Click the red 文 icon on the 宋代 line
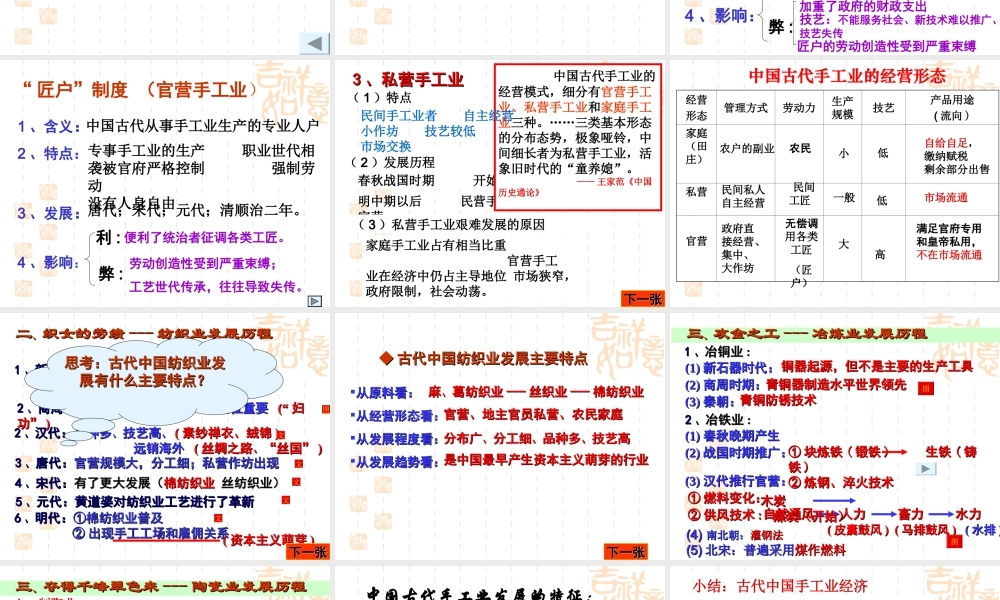The height and width of the screenshot is (600, 1000). [x=296, y=483]
